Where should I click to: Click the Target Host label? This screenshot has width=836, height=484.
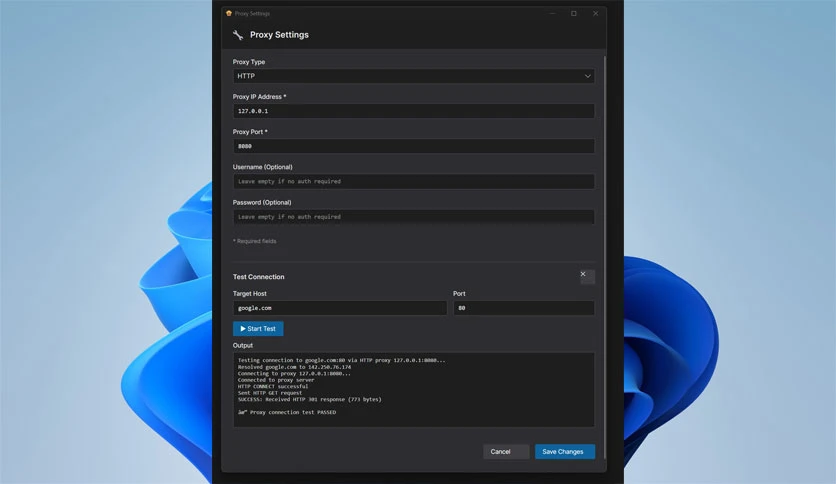tap(250, 294)
